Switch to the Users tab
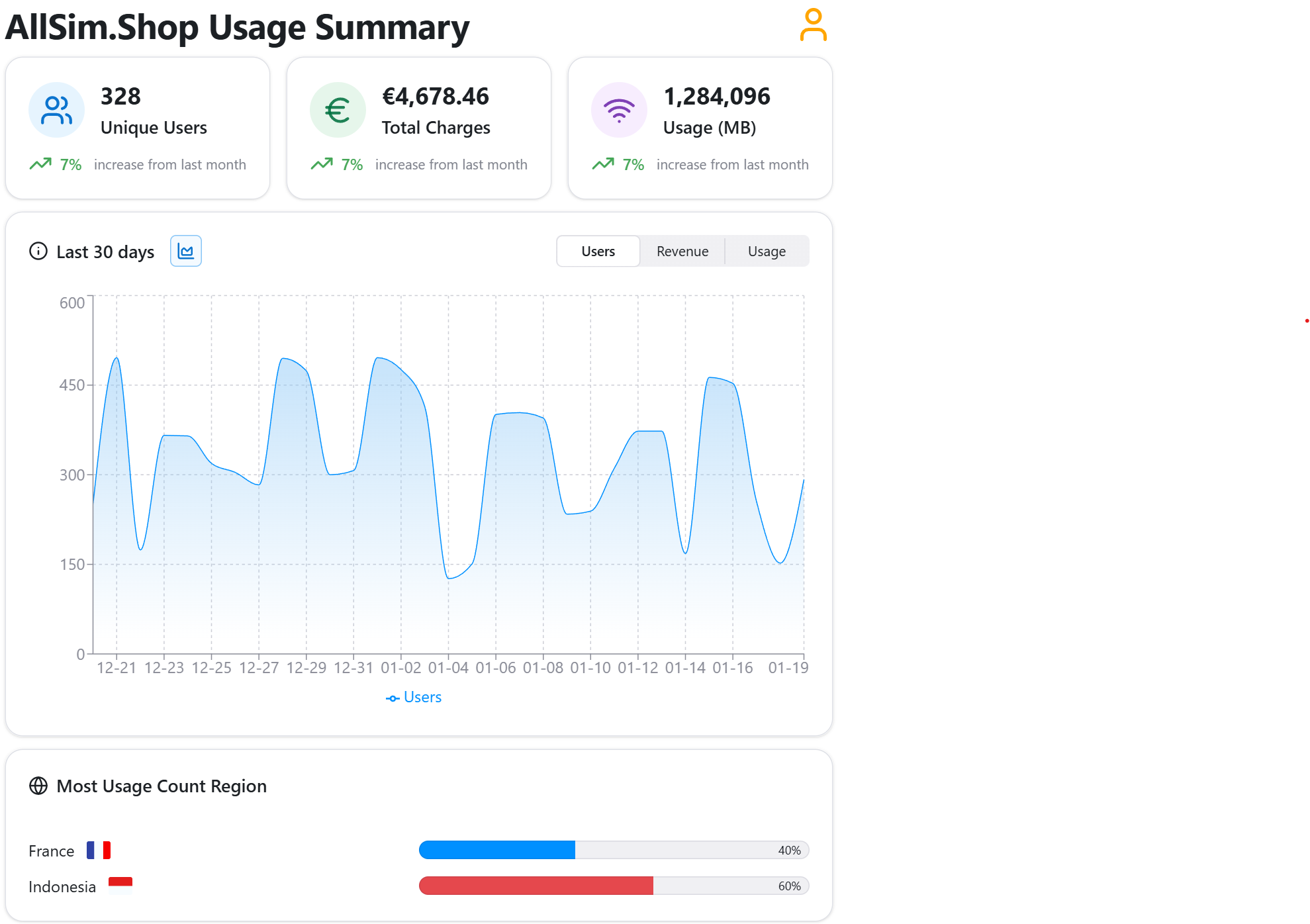 point(598,252)
